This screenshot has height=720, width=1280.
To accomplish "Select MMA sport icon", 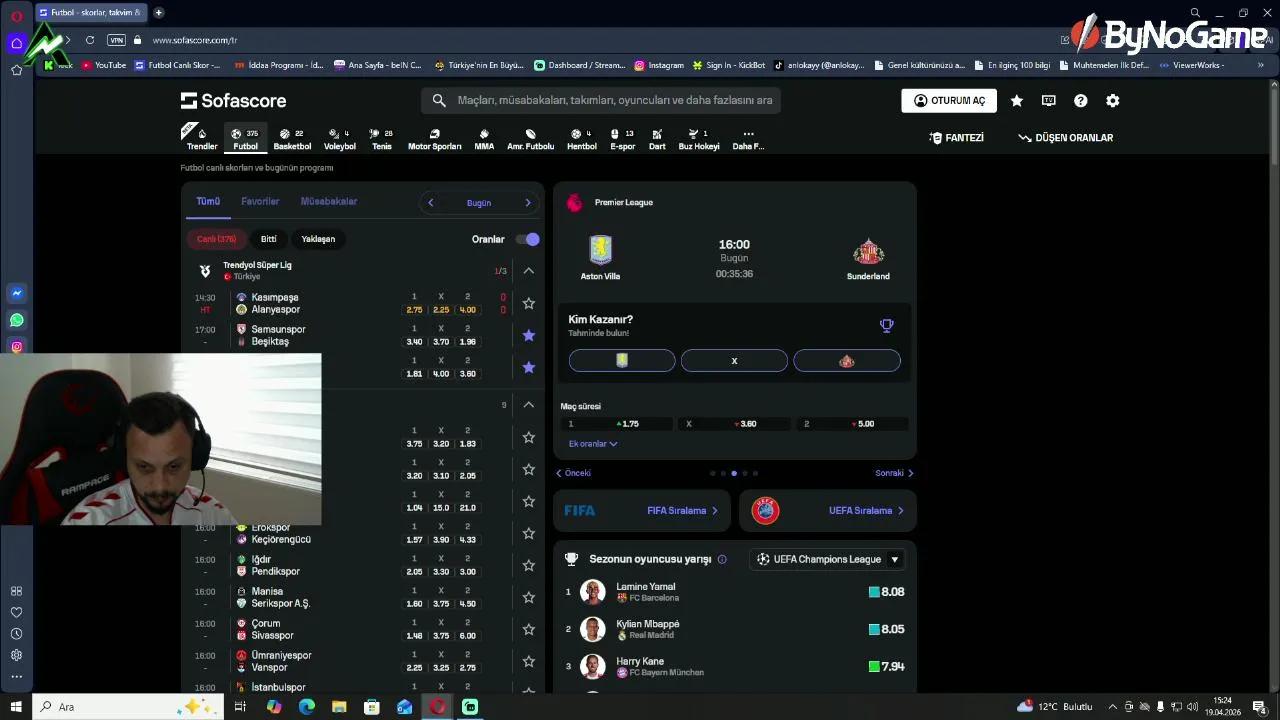I will pyautogui.click(x=484, y=139).
